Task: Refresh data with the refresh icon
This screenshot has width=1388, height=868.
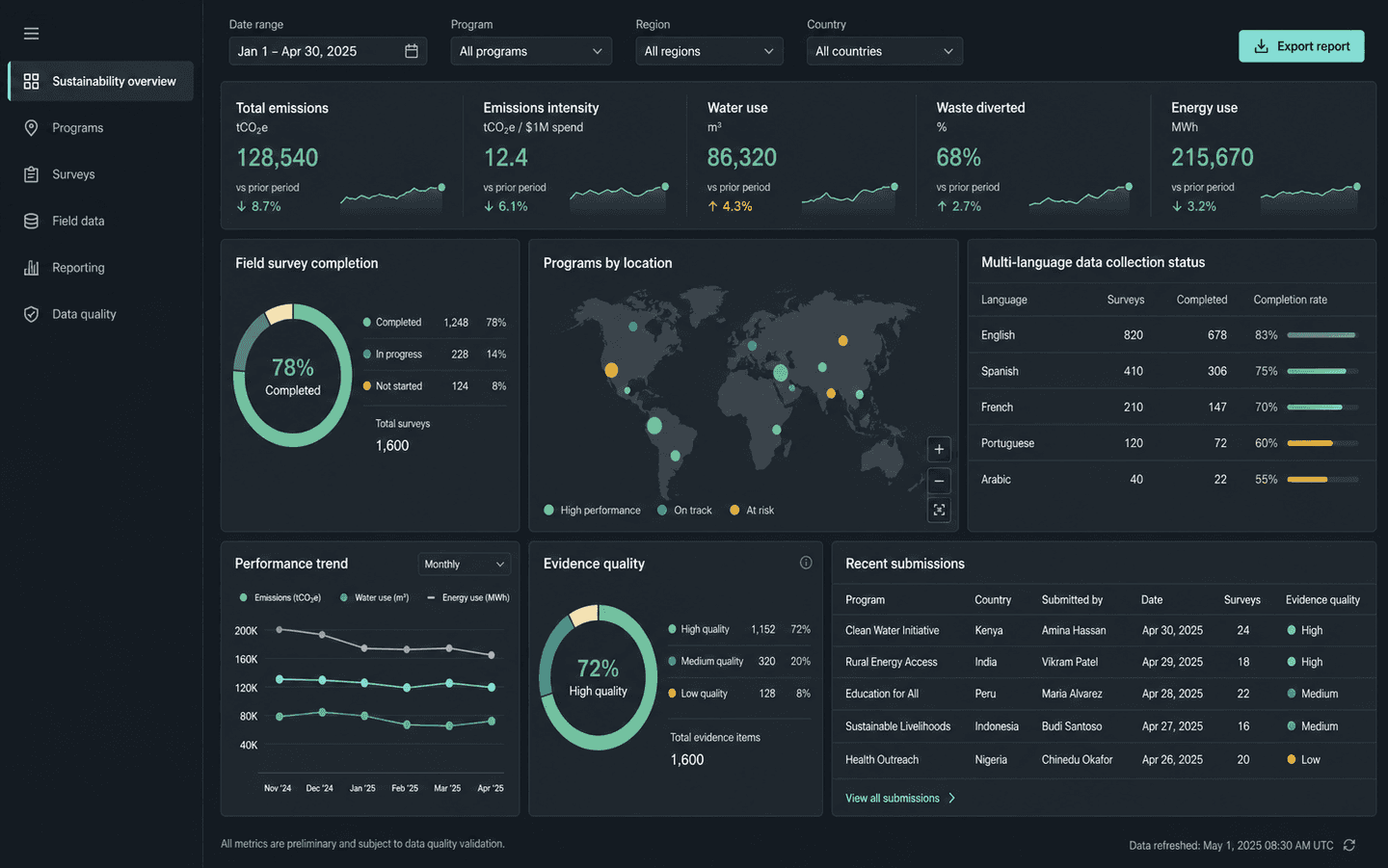Action: pos(1349,845)
